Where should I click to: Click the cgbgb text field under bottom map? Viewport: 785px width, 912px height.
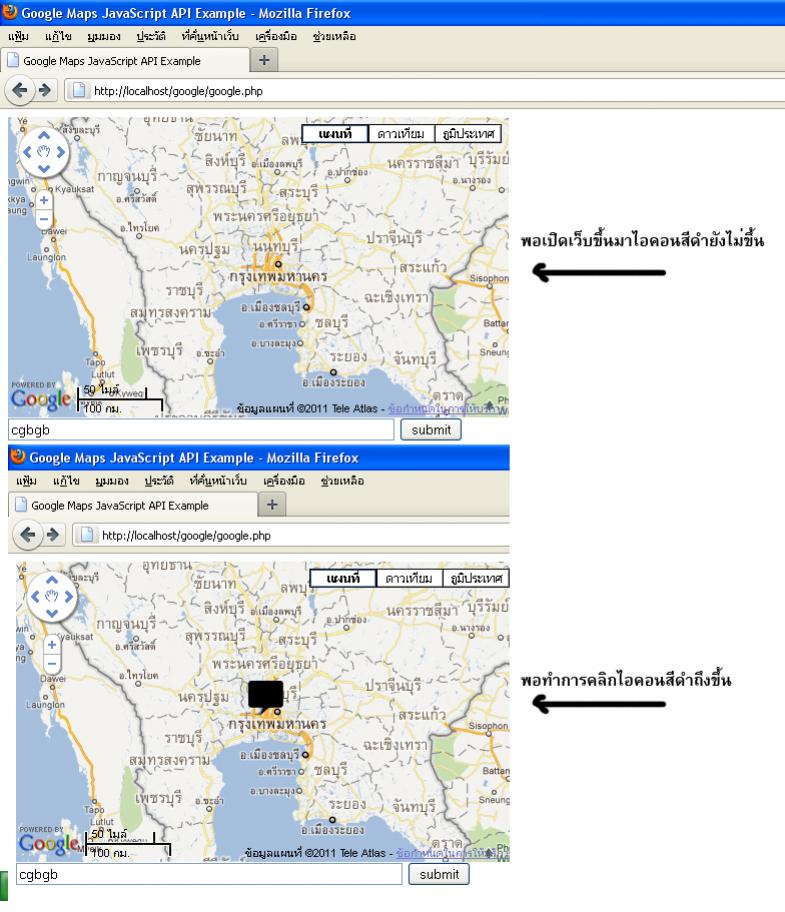(209, 874)
